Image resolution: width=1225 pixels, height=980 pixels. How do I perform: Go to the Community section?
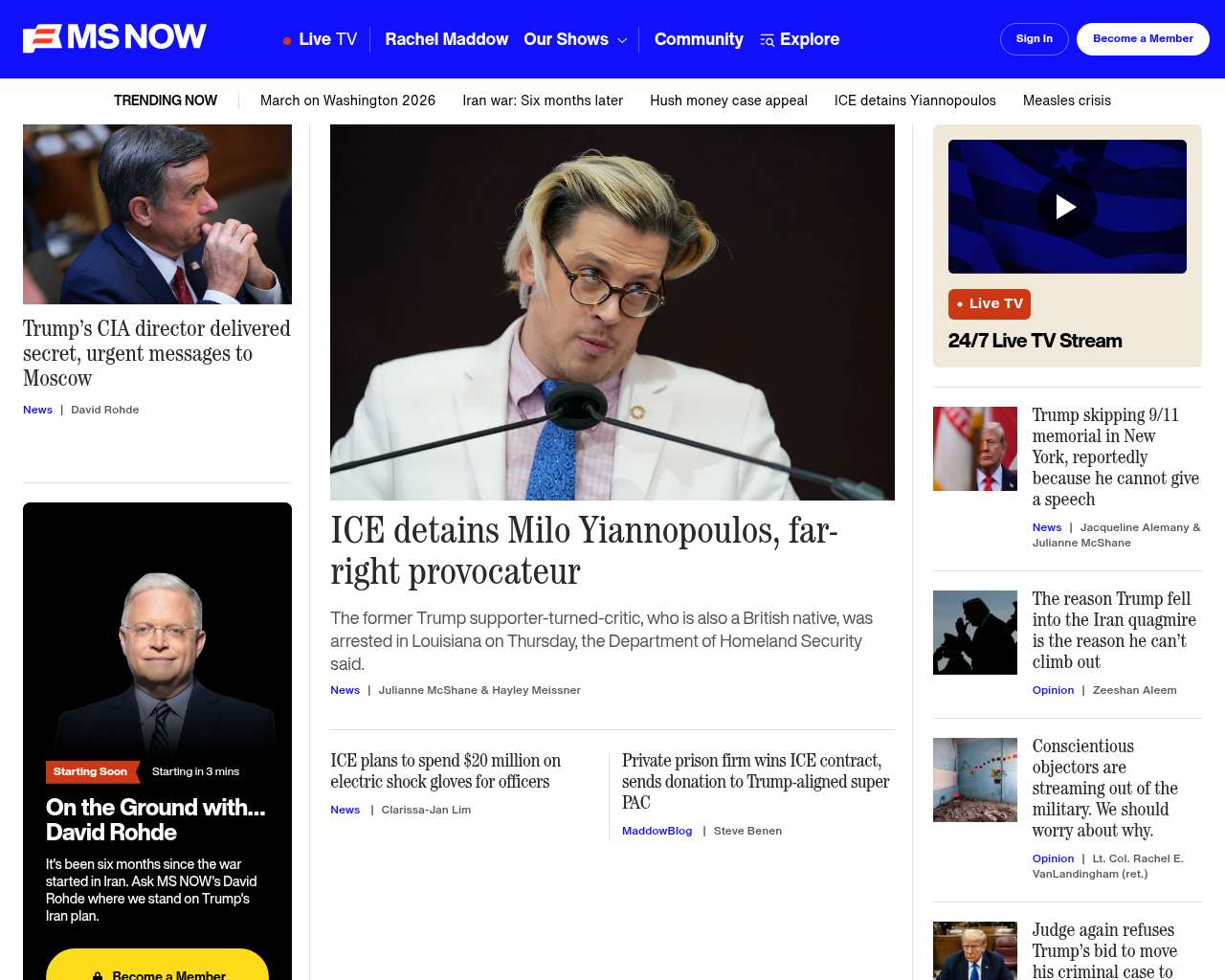(x=699, y=39)
